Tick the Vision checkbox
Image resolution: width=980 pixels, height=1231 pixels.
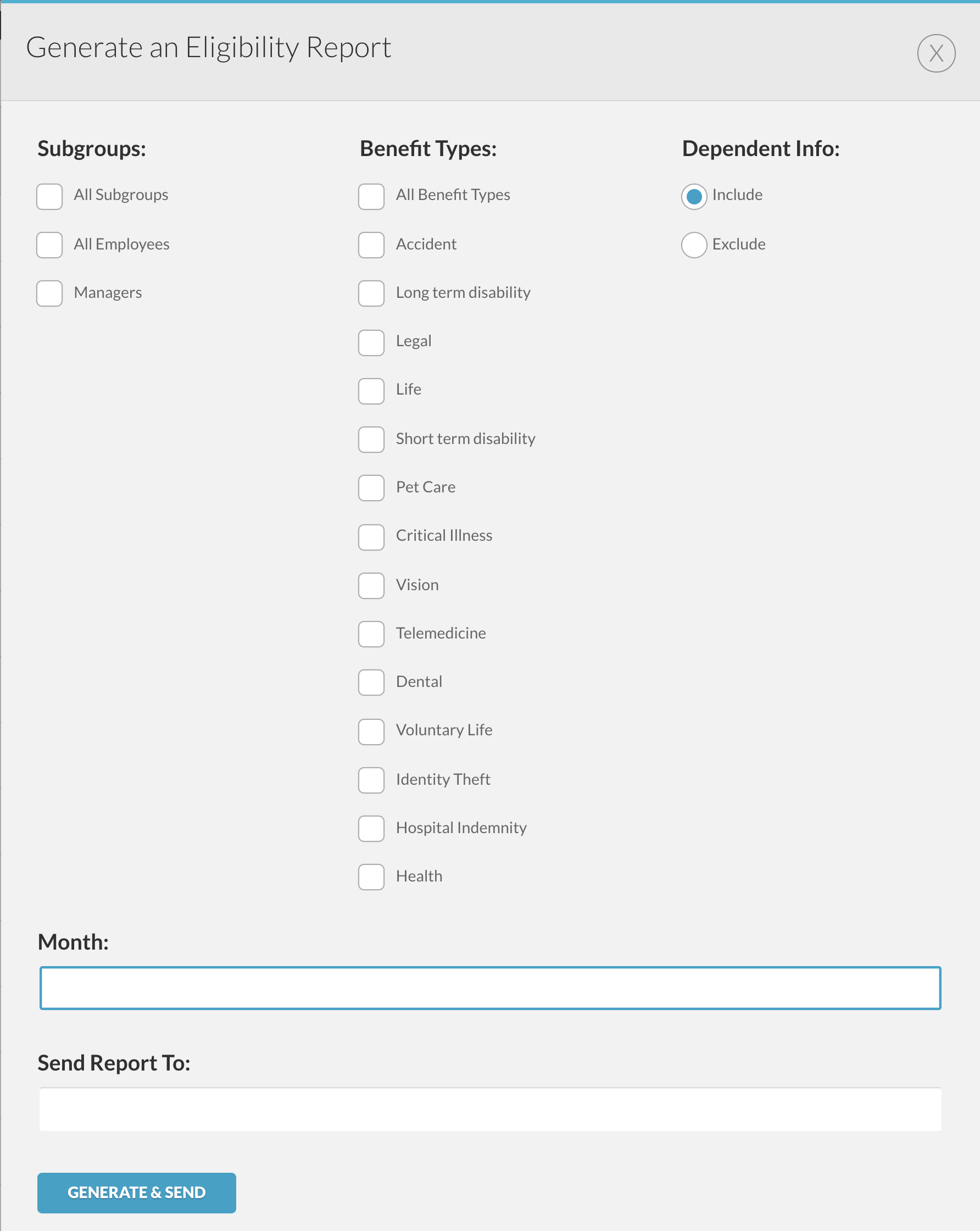click(x=371, y=586)
